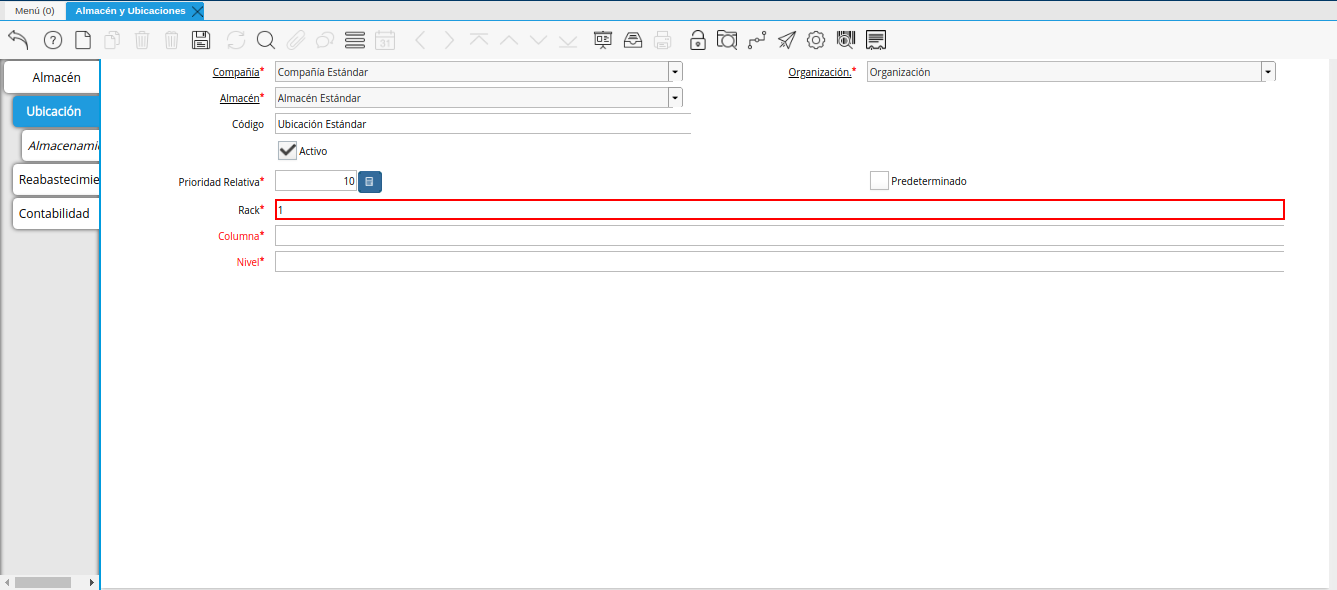Open the calendar history icon

[385, 40]
